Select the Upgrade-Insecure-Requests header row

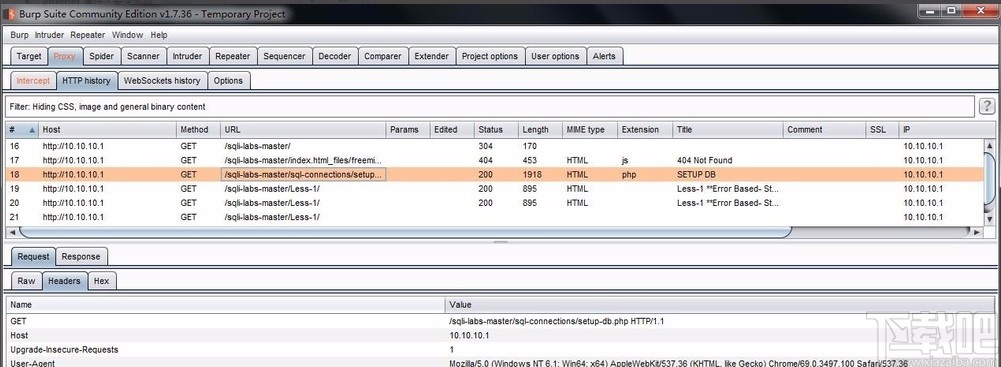[500, 350]
